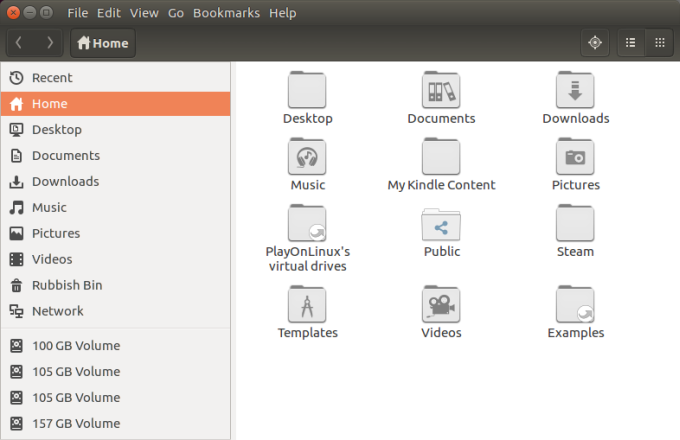The height and width of the screenshot is (440, 680).
Task: Select Music in the sidebar
Action: [115, 207]
